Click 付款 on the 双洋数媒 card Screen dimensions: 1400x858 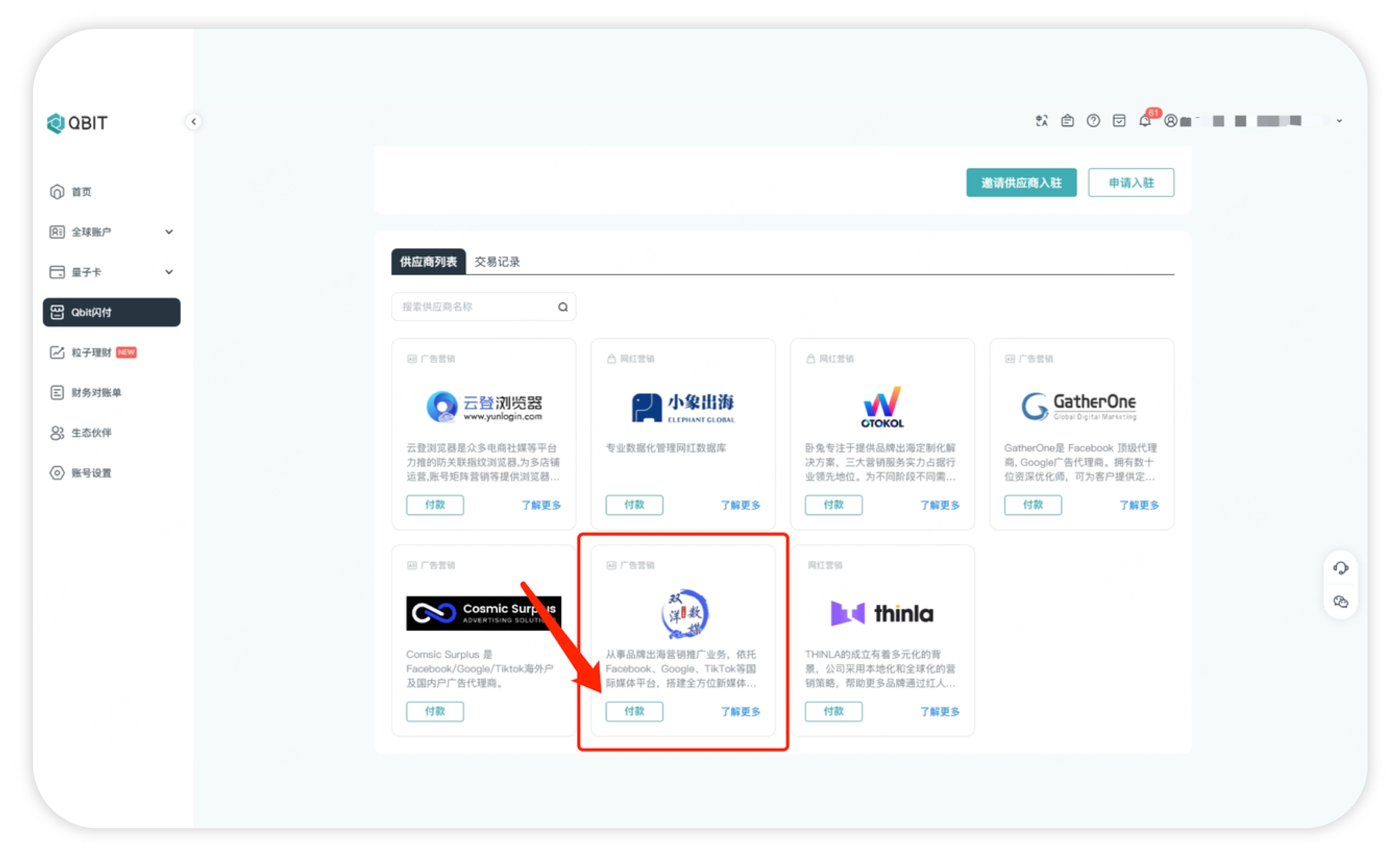click(x=634, y=711)
